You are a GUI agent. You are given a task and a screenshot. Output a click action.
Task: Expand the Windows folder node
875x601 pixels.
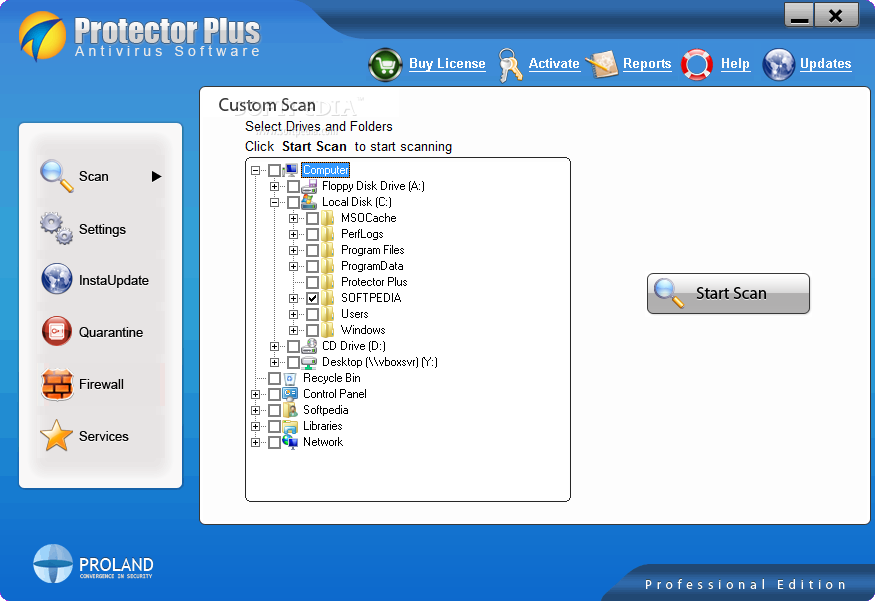[x=294, y=330]
